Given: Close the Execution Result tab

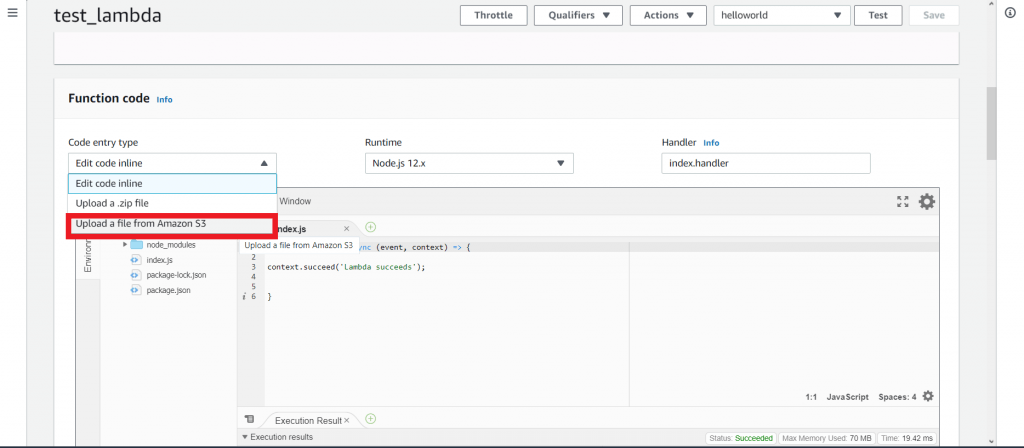Looking at the screenshot, I should [349, 421].
